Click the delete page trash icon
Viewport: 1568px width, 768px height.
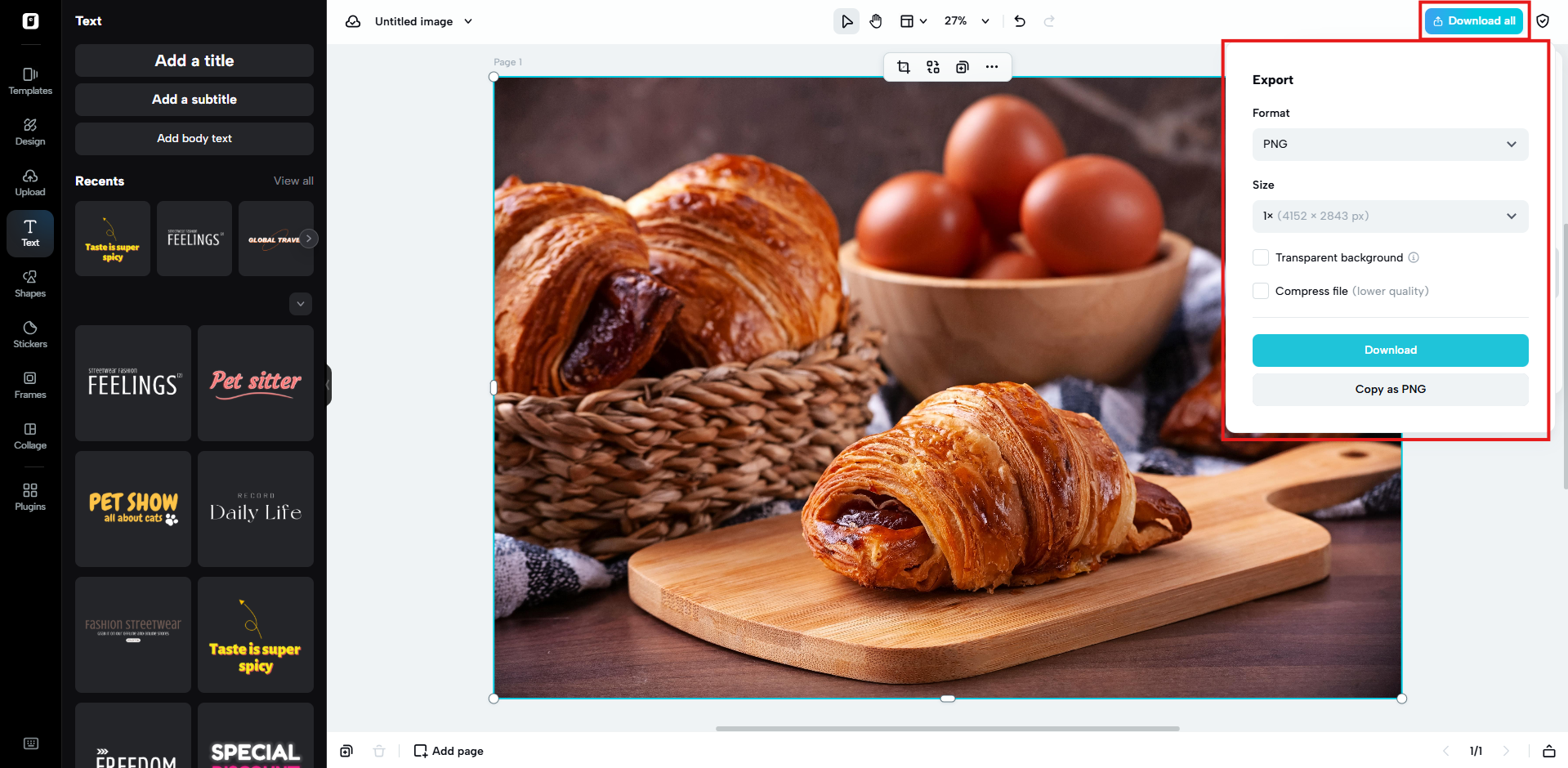[379, 751]
